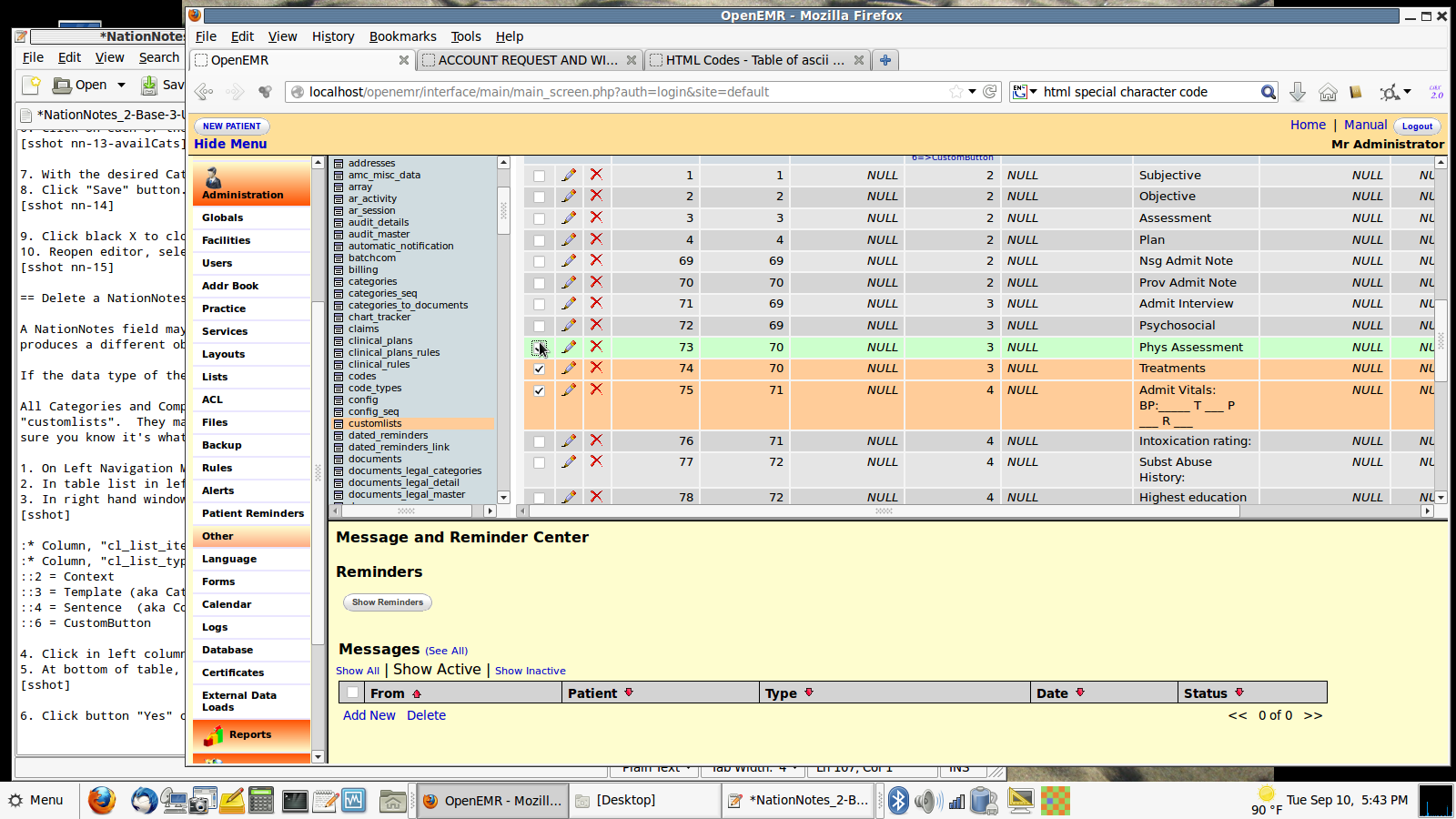The width and height of the screenshot is (1456, 819).
Task: Open the terminal icon in the taskbar
Action: 295,800
